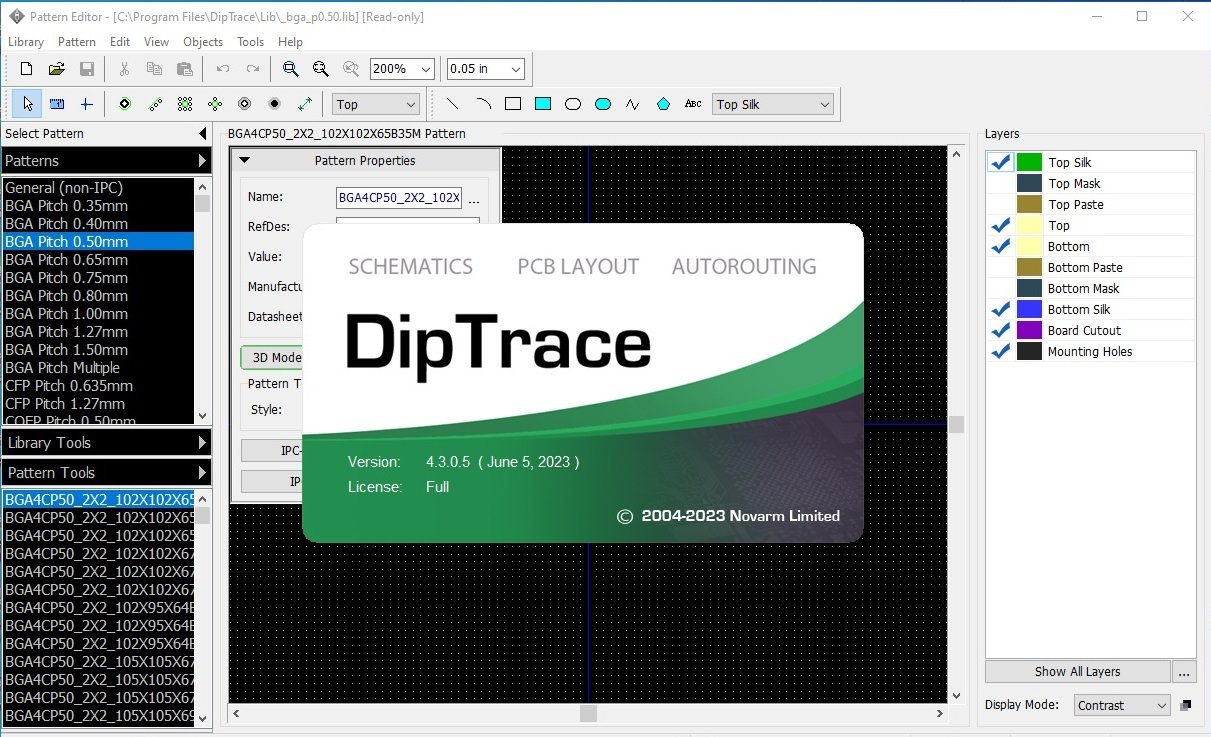Click the Show All Layers button
Image resolution: width=1211 pixels, height=737 pixels.
[x=1077, y=672]
